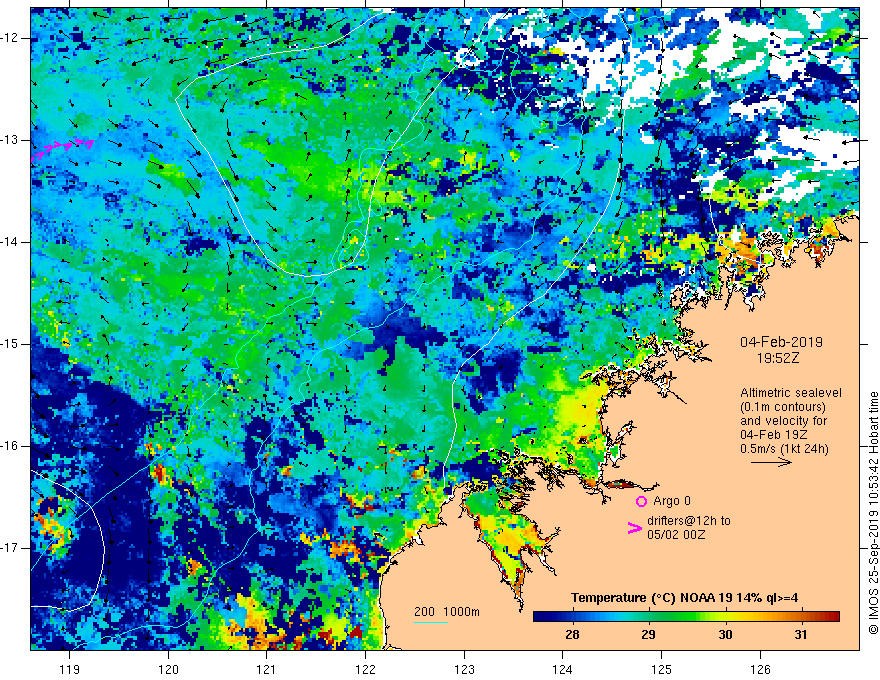880x680 pixels.
Task: Click latitude axis label -15
Action: (10, 344)
